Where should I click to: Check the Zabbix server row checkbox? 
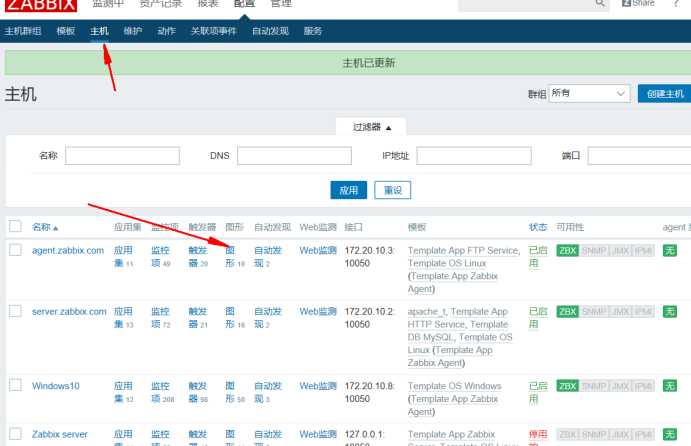tap(15, 433)
